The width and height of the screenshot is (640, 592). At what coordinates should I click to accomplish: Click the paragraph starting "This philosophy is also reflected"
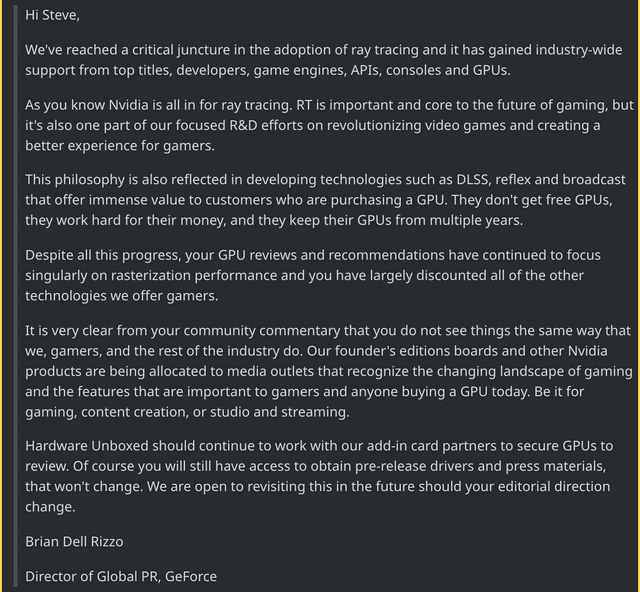[x=325, y=200]
